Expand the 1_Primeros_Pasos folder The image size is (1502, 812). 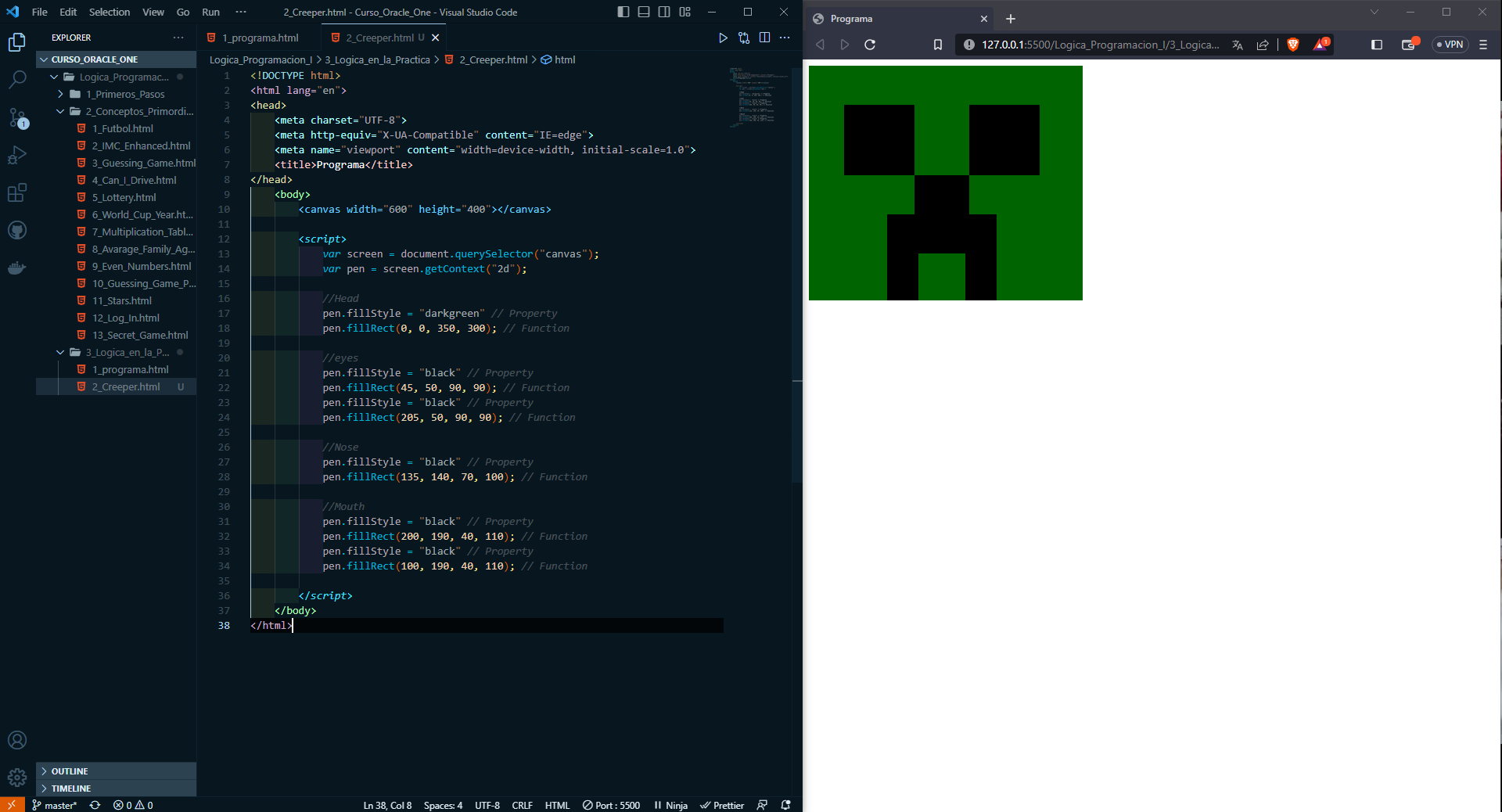click(116, 94)
